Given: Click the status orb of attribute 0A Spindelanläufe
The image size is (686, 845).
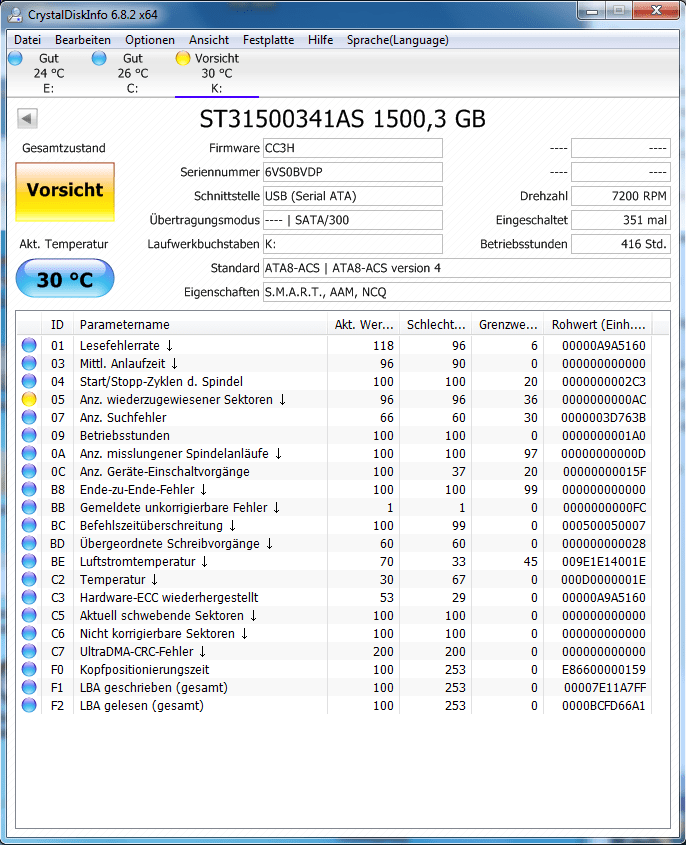Looking at the screenshot, I should point(29,453).
